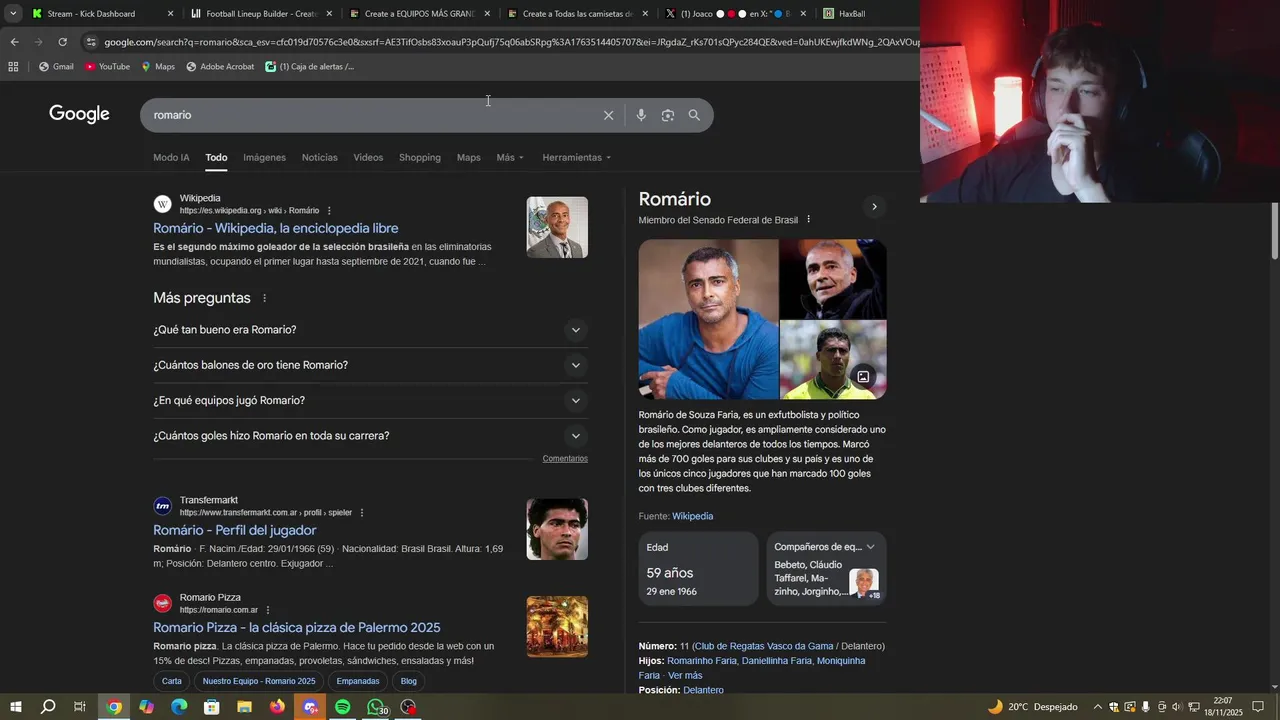The width and height of the screenshot is (1280, 720).
Task: Open WhatsApp from the taskbar
Action: pos(376,707)
